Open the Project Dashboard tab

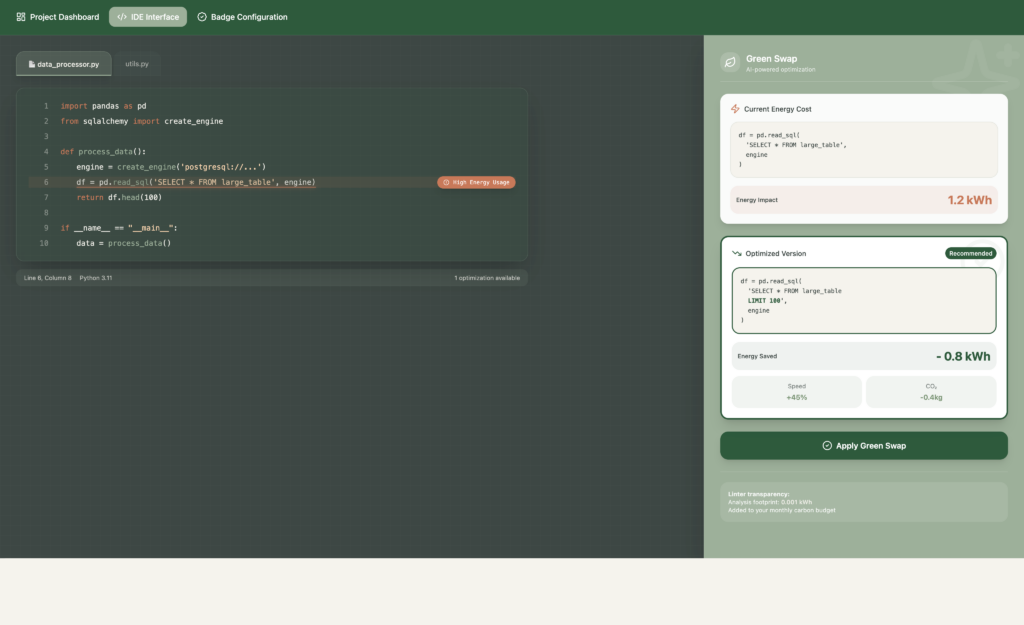point(57,17)
